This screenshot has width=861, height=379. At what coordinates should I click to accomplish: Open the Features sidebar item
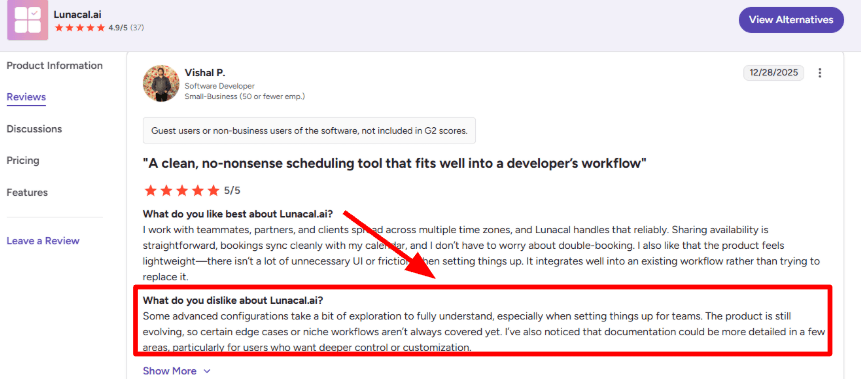27,193
